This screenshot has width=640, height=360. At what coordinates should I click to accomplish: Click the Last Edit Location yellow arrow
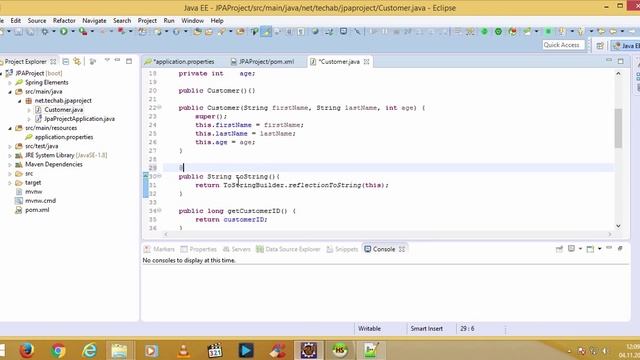point(601,31)
